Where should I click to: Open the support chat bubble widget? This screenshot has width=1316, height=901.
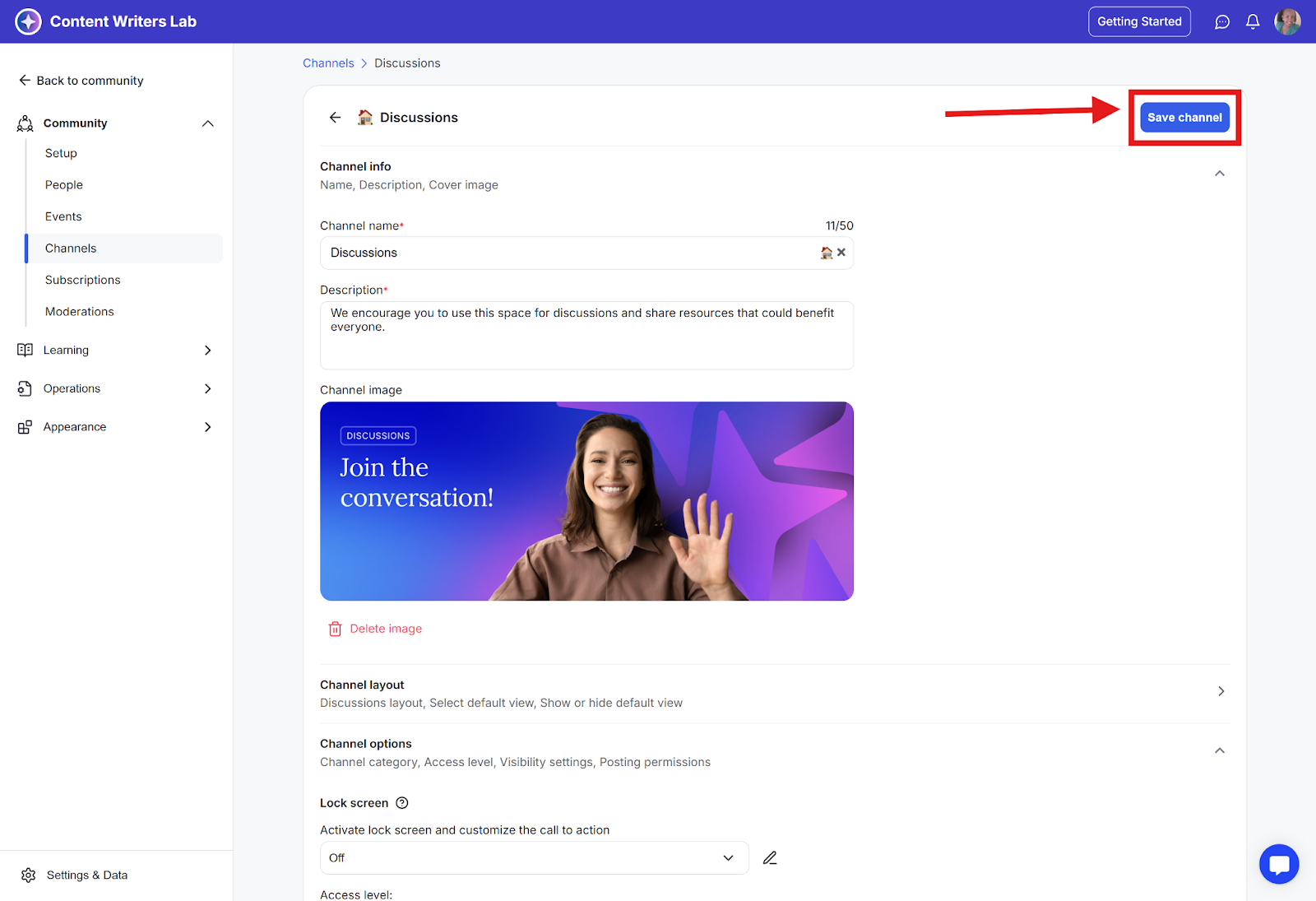click(x=1279, y=864)
